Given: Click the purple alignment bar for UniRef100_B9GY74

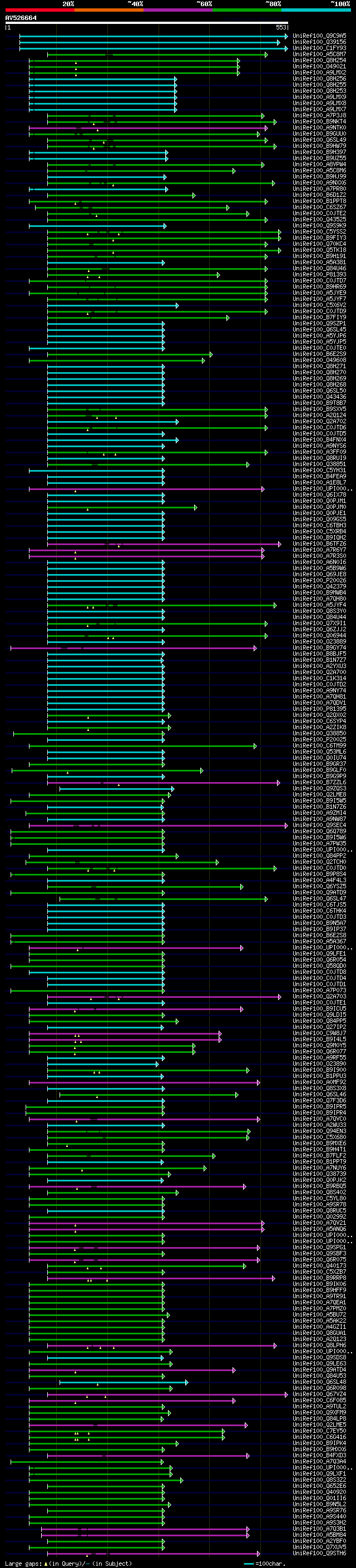Looking at the screenshot, I should click(133, 648).
